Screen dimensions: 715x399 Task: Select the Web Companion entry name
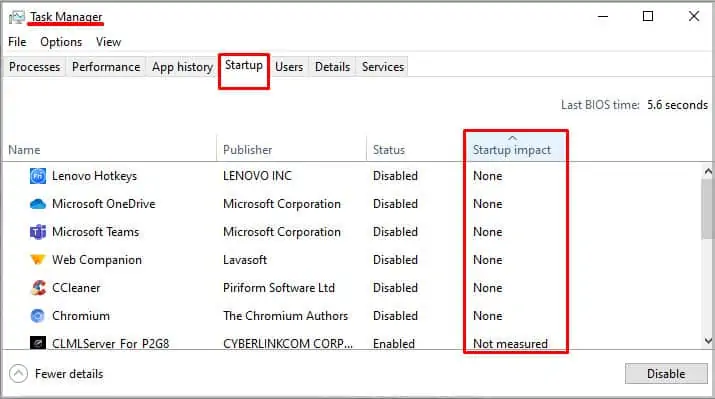click(97, 260)
